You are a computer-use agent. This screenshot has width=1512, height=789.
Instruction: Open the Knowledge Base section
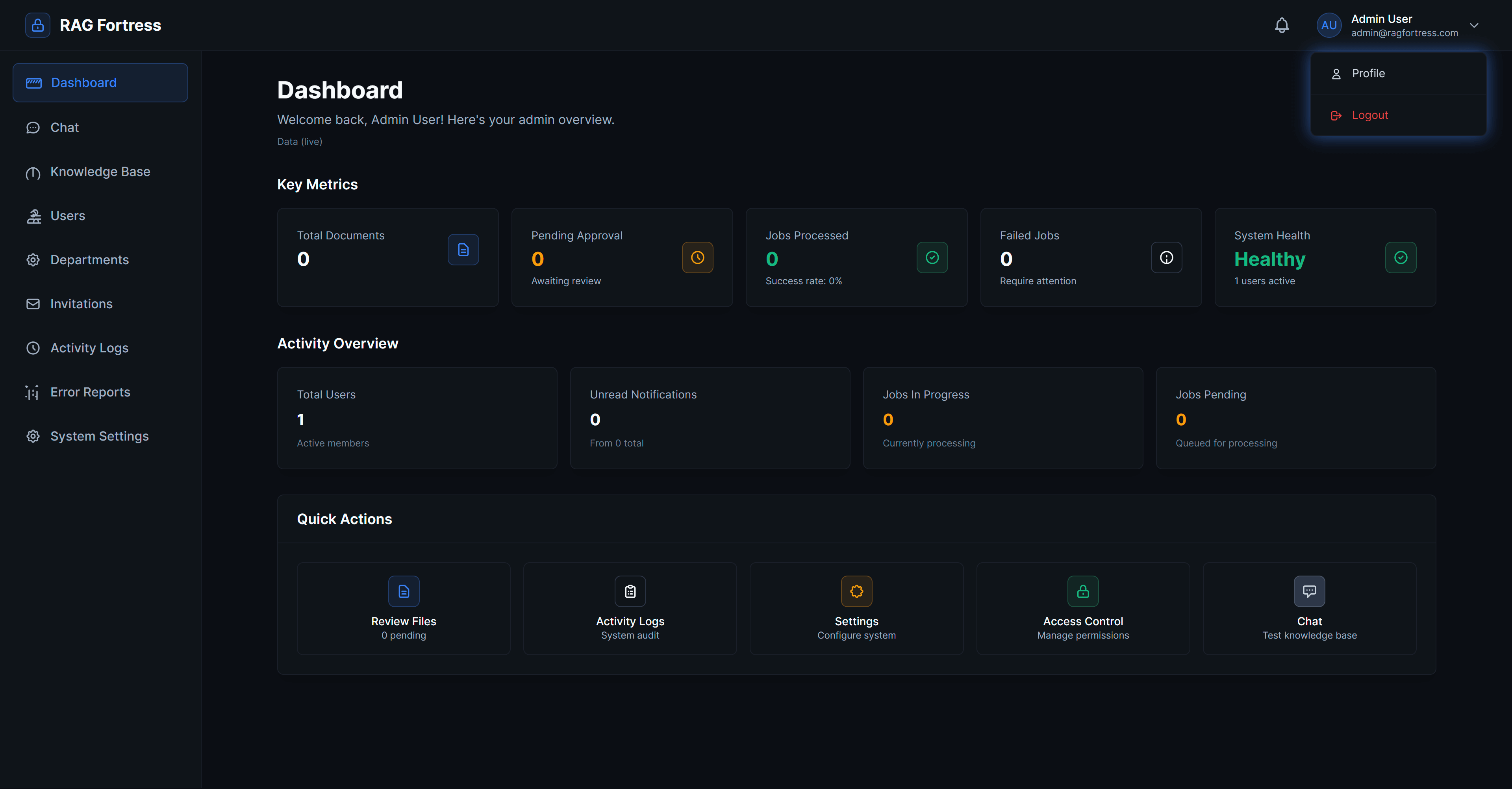(100, 171)
